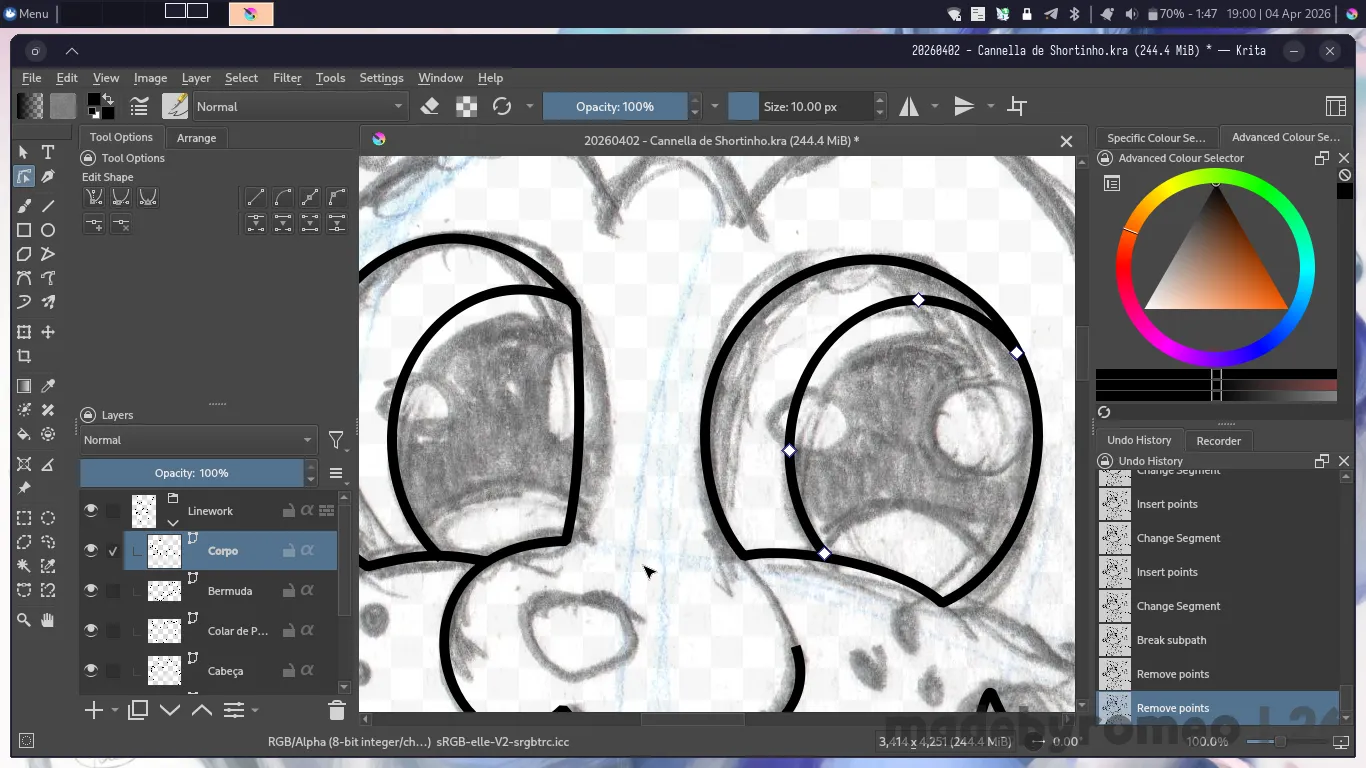Pick the Zoom magnifier tool
The image size is (1366, 768).
pyautogui.click(x=24, y=620)
